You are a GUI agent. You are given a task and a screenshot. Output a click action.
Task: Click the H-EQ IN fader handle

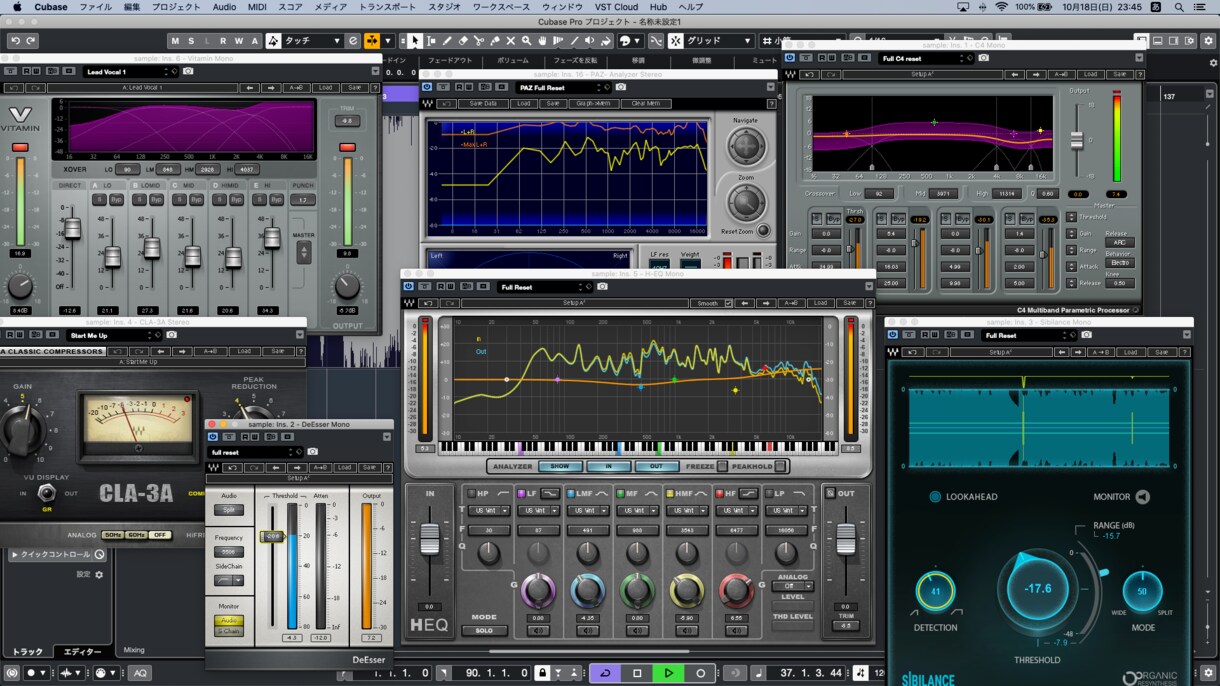point(430,539)
